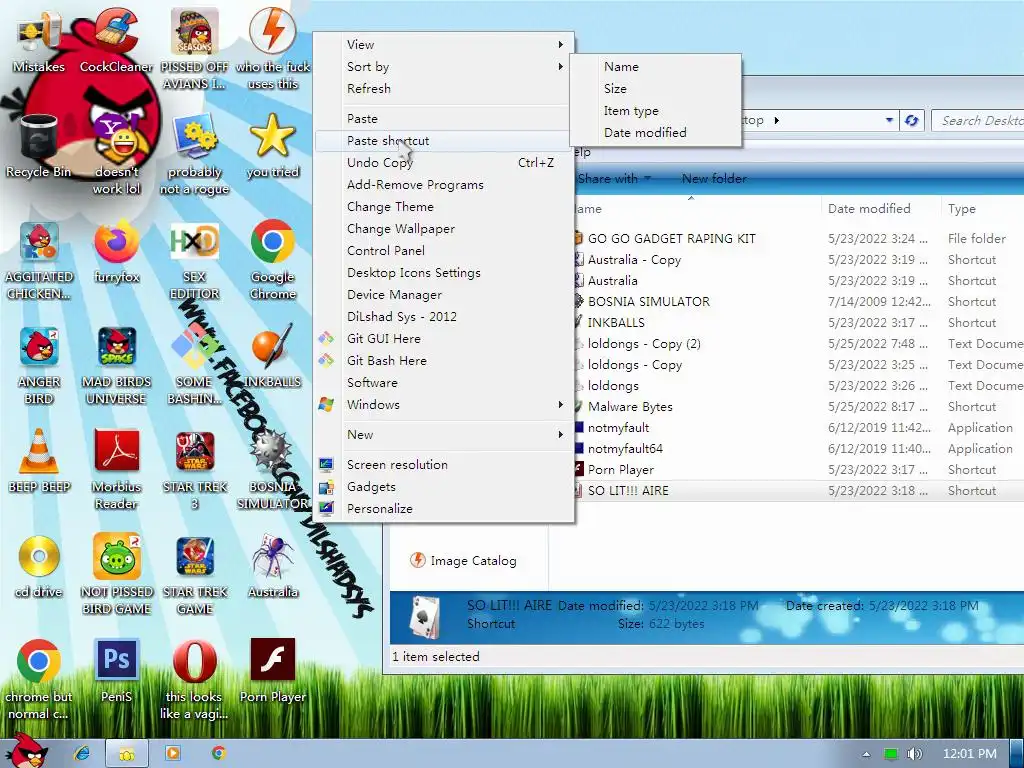Open the 'probably not a rogue' icon
The image size is (1024, 768).
(x=195, y=154)
